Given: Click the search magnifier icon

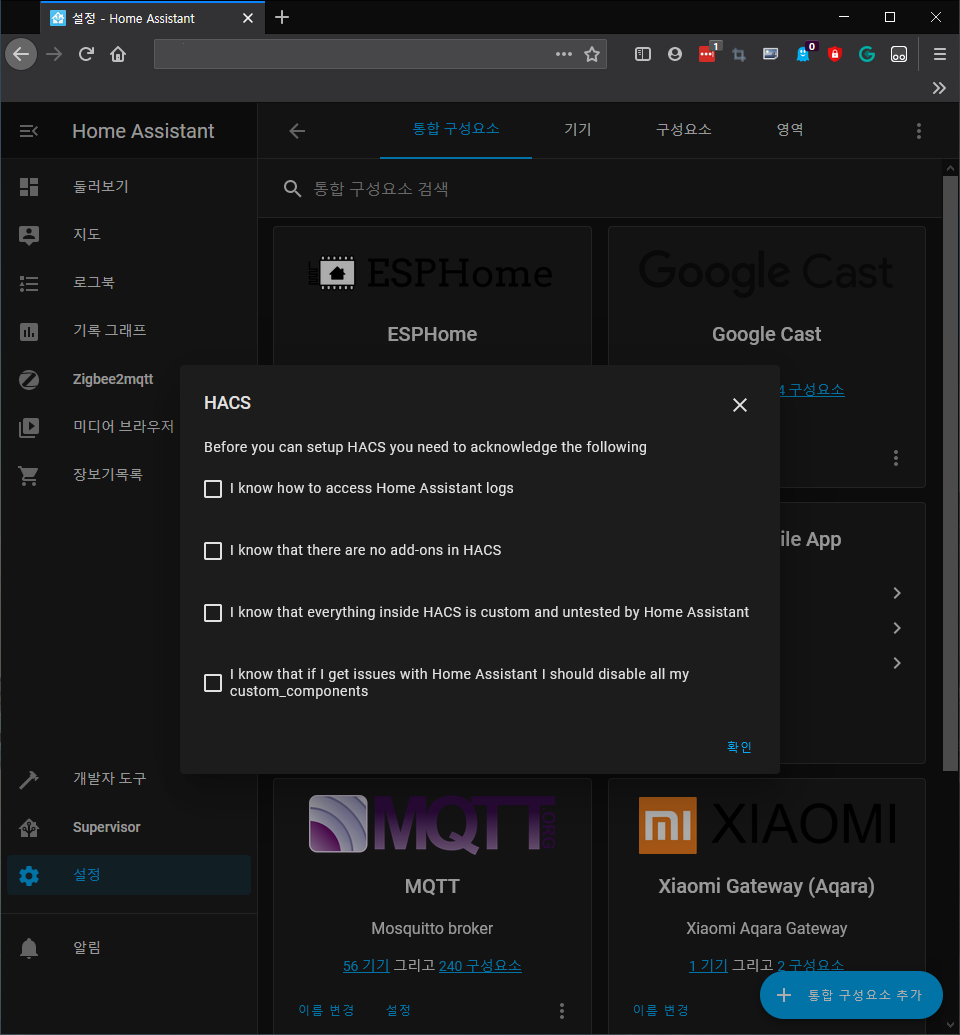Looking at the screenshot, I should click(292, 189).
